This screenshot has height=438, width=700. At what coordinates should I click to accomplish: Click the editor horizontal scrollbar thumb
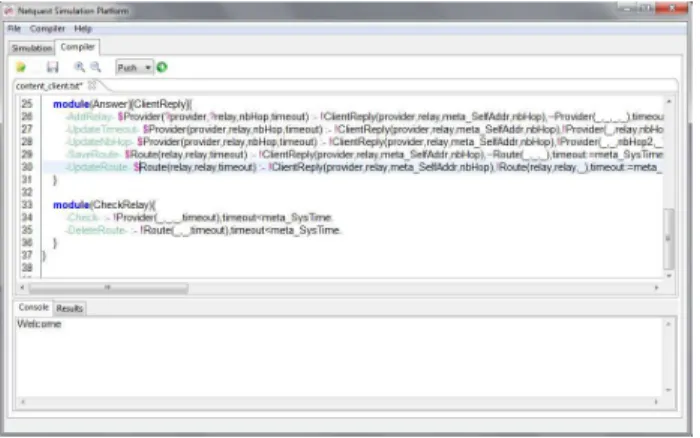pyautogui.click(x=108, y=288)
